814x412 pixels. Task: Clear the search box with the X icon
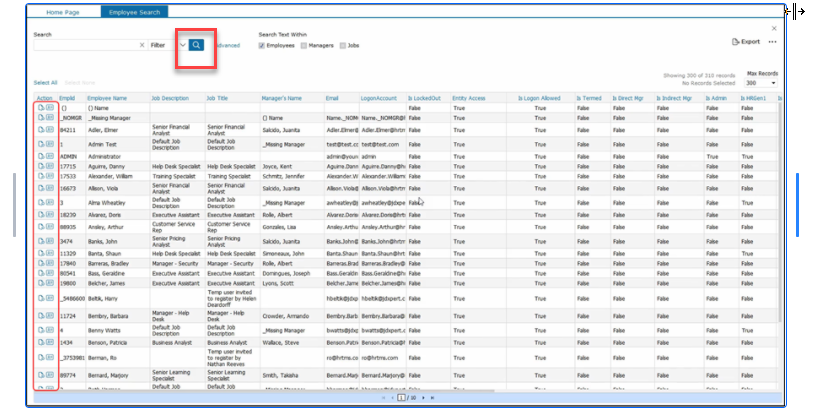click(x=142, y=45)
